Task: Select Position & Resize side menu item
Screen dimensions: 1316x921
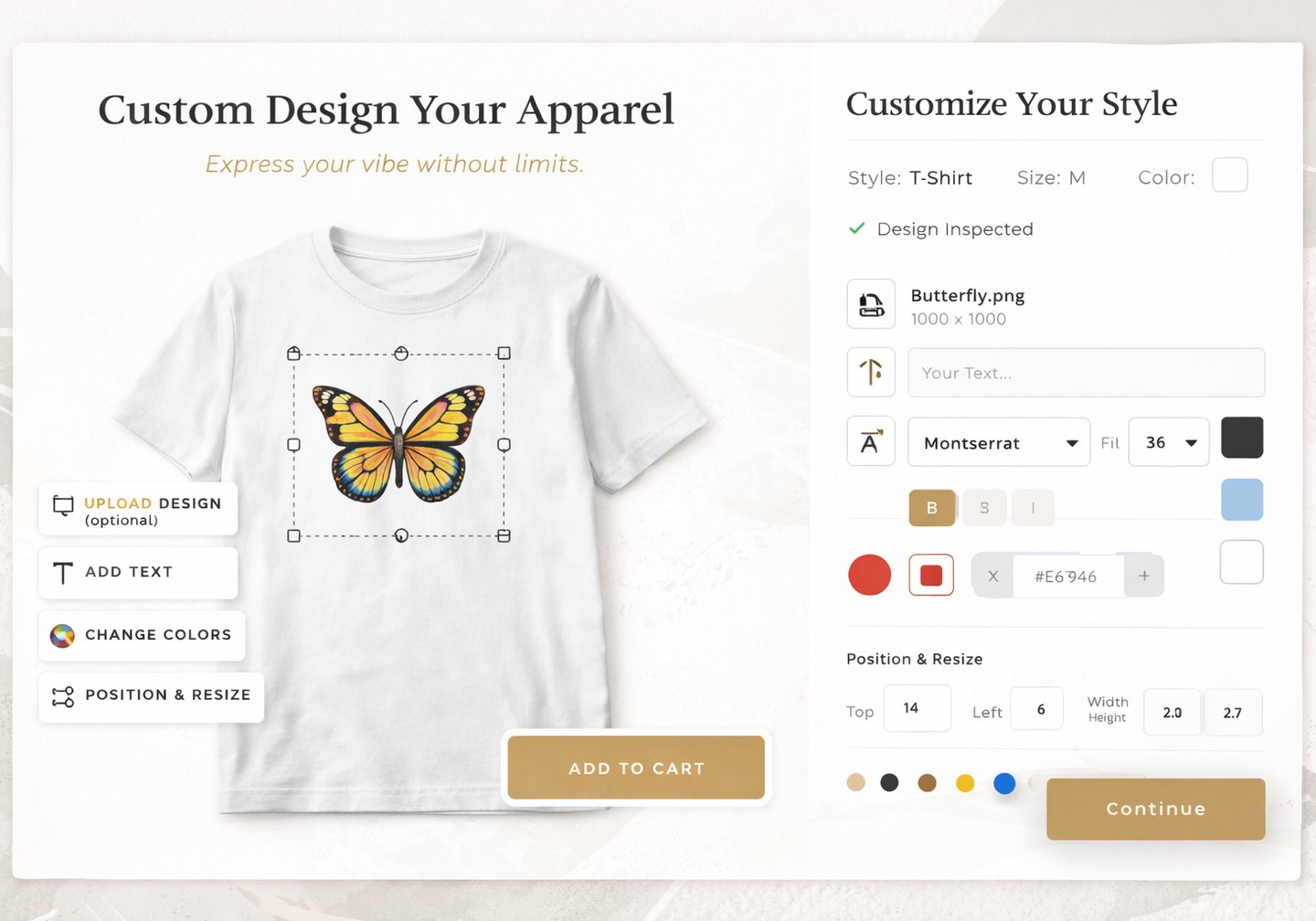Action: (152, 697)
